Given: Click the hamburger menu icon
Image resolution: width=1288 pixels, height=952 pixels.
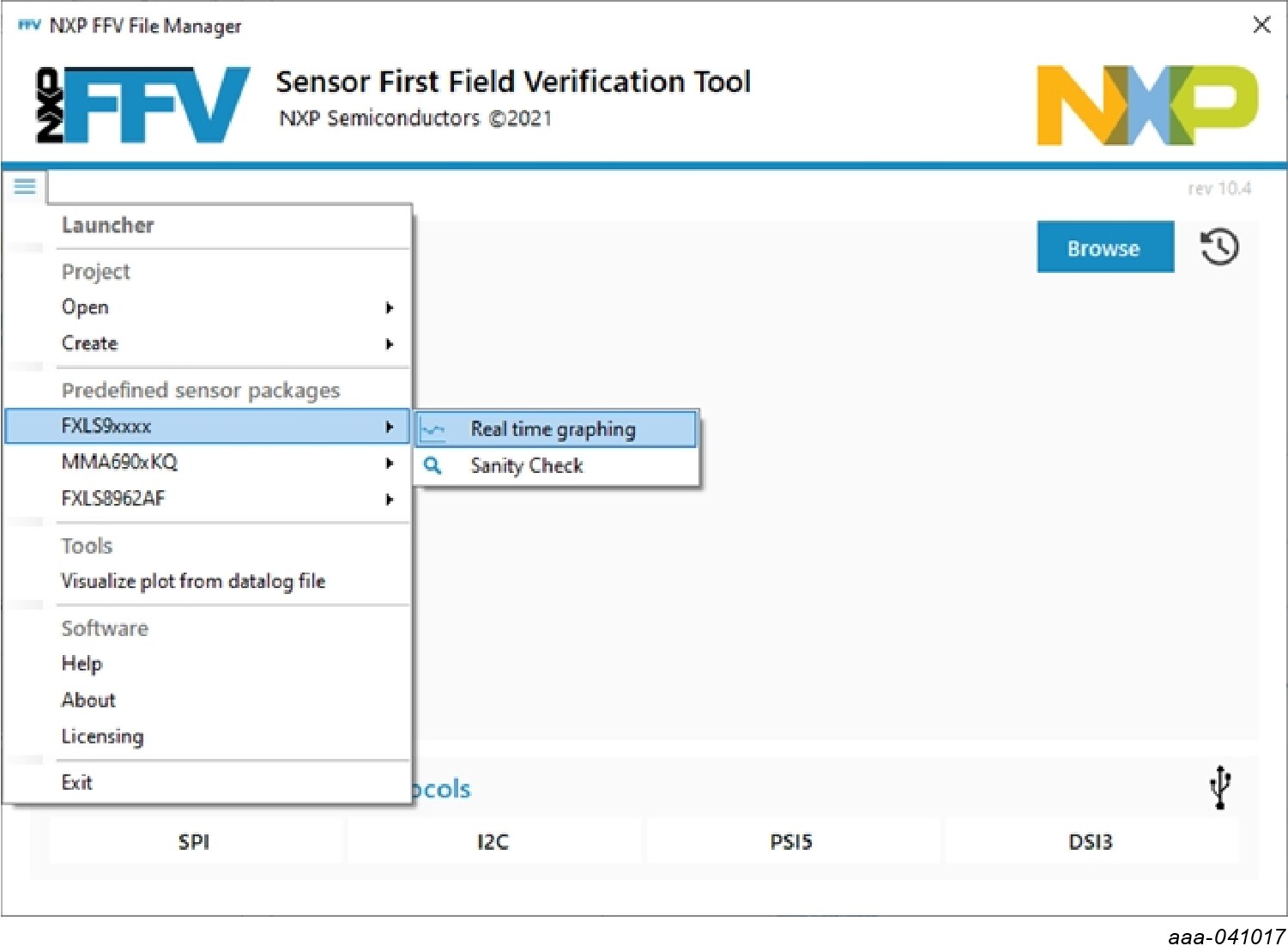Looking at the screenshot, I should tap(25, 185).
